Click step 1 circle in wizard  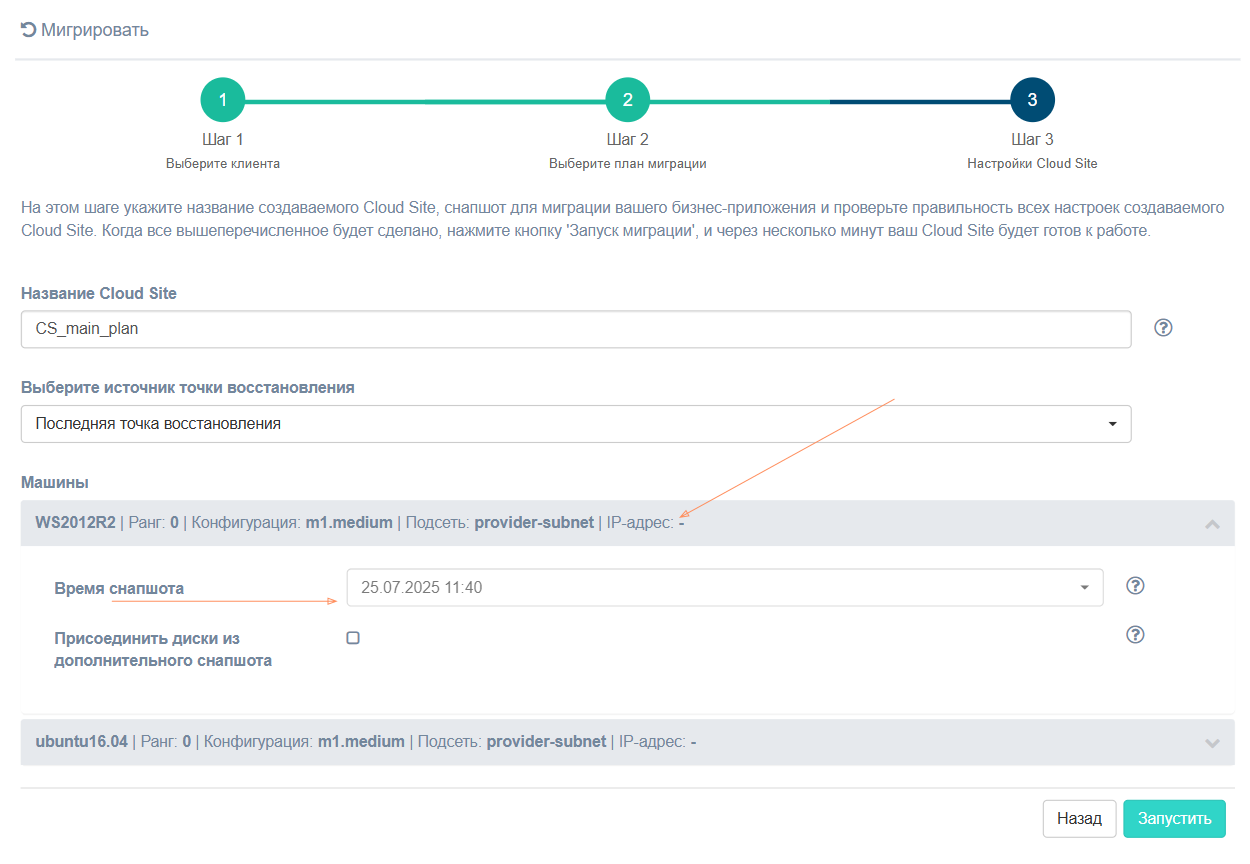tap(222, 100)
